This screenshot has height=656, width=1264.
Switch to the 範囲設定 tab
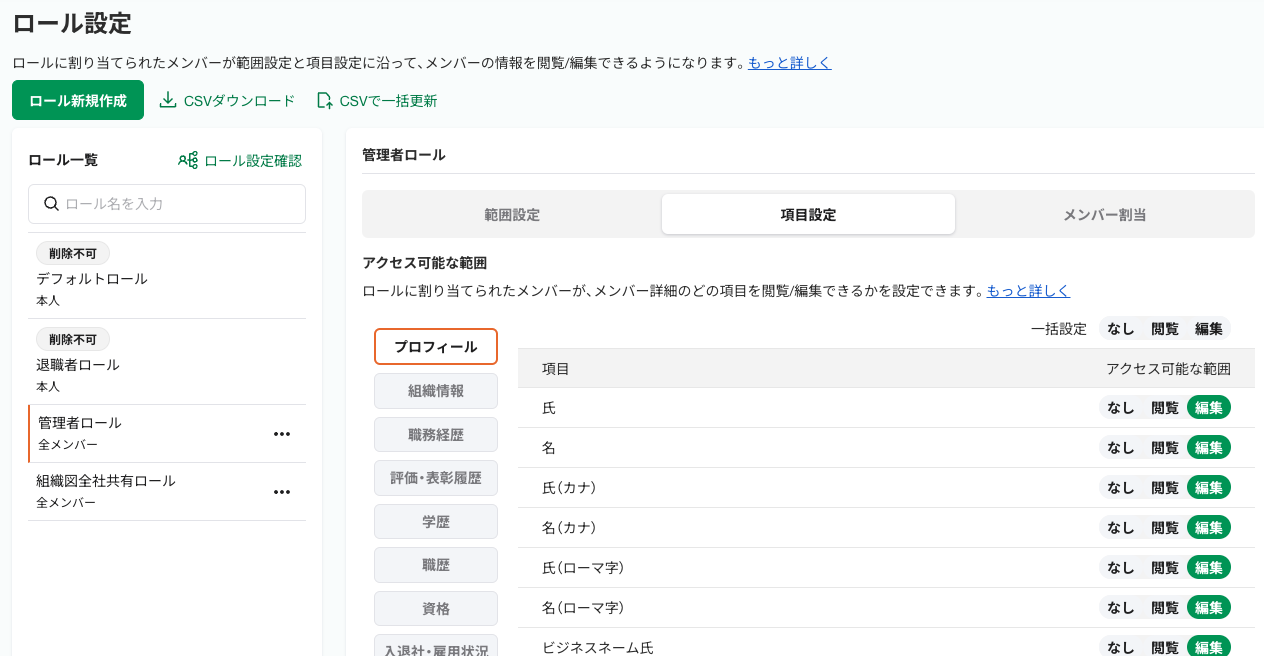coord(512,214)
